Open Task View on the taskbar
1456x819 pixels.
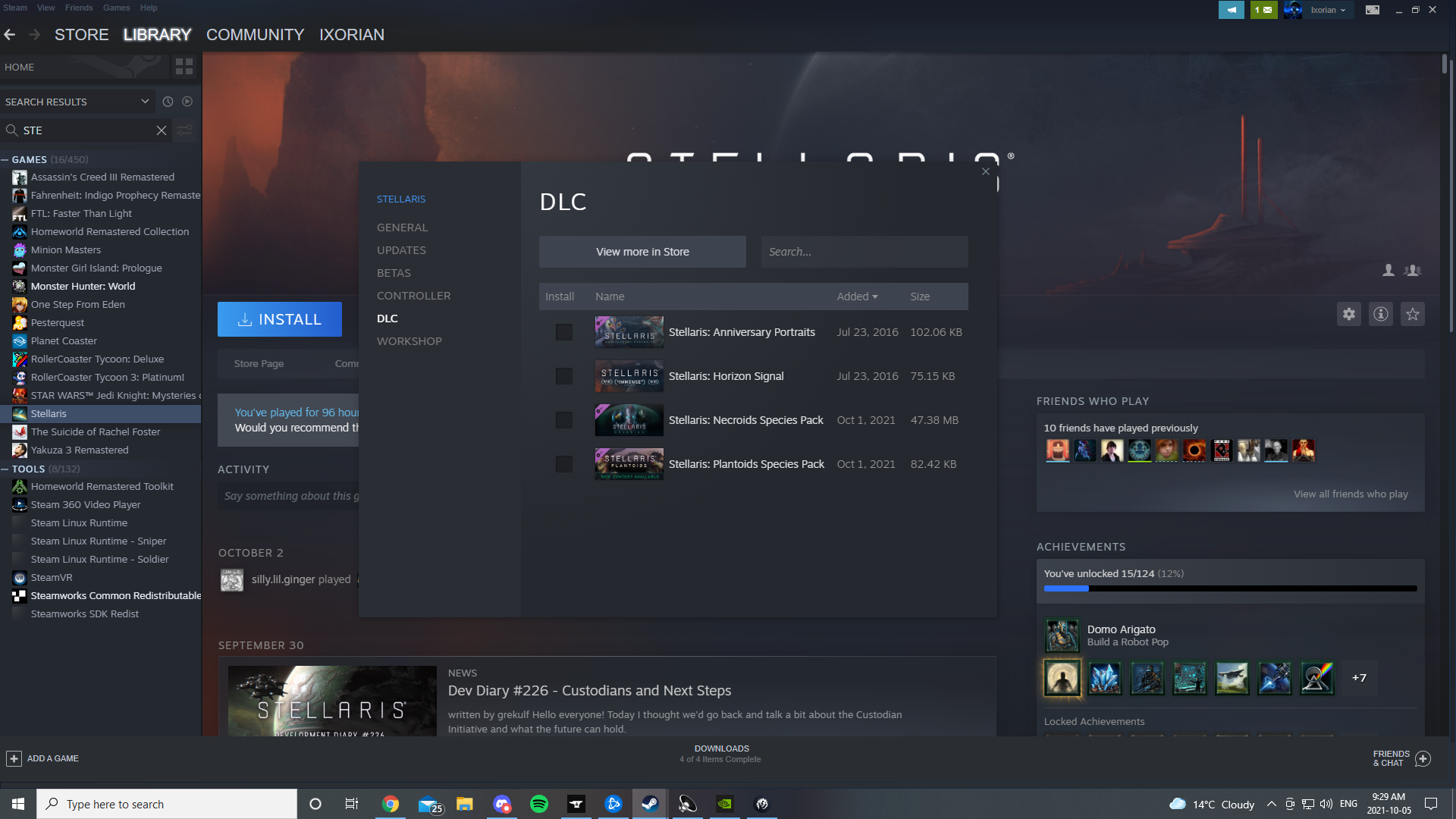(352, 804)
